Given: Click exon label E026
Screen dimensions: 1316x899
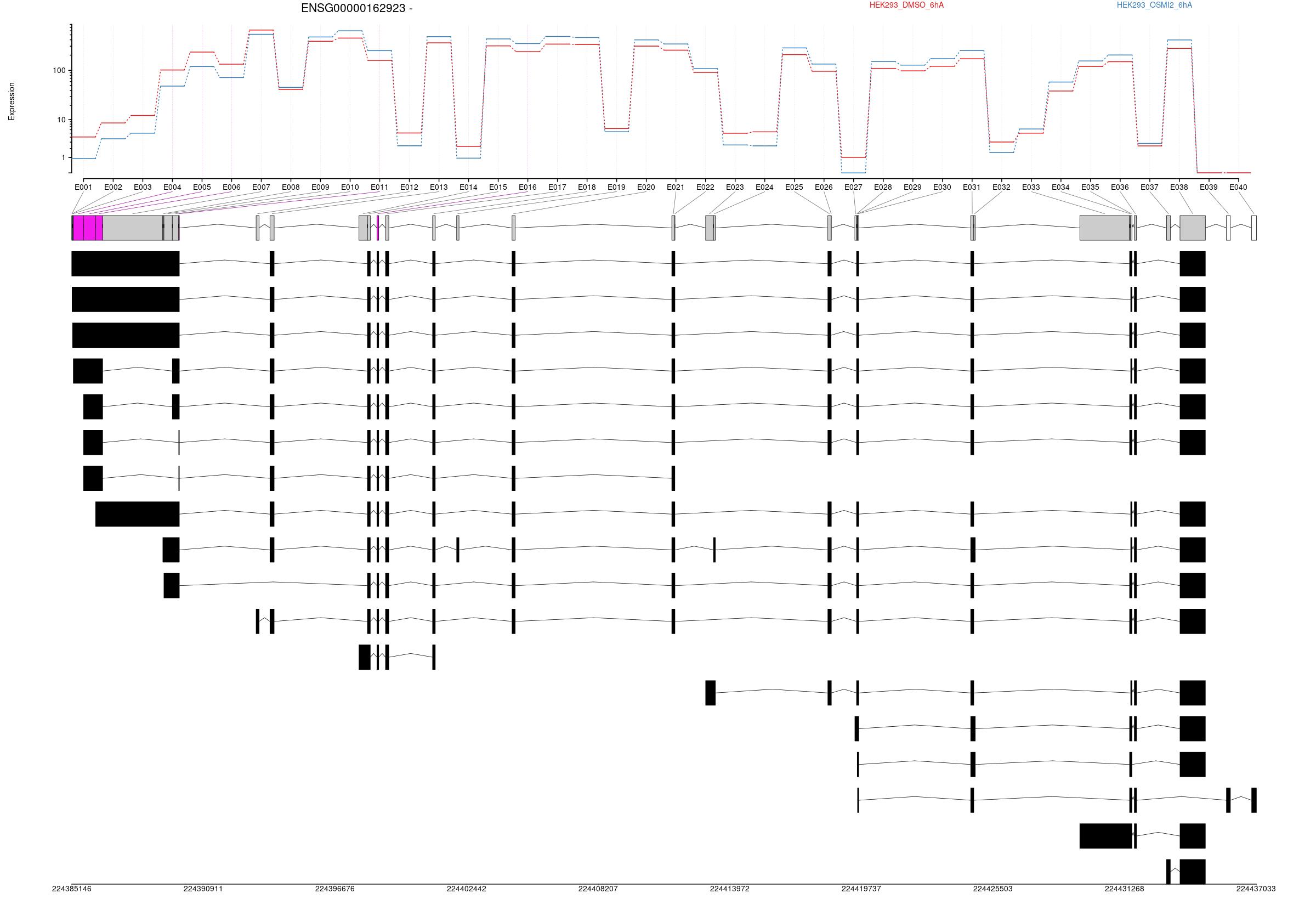Looking at the screenshot, I should pos(824,187).
